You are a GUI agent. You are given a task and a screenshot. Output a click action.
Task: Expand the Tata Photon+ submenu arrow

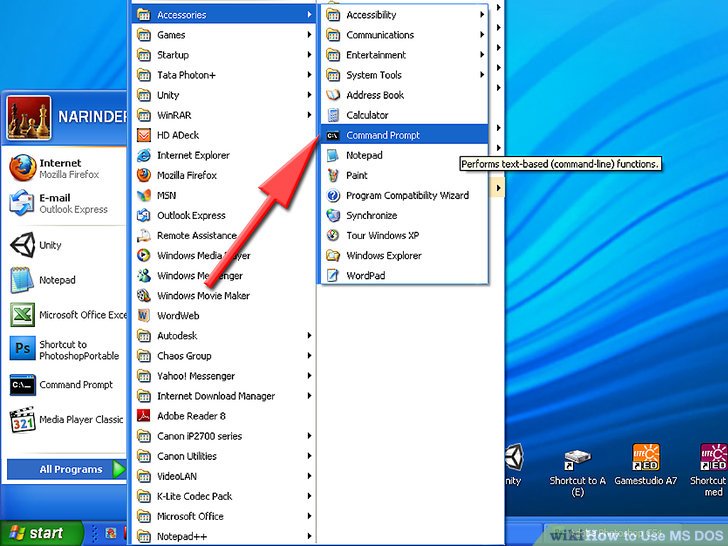click(309, 75)
